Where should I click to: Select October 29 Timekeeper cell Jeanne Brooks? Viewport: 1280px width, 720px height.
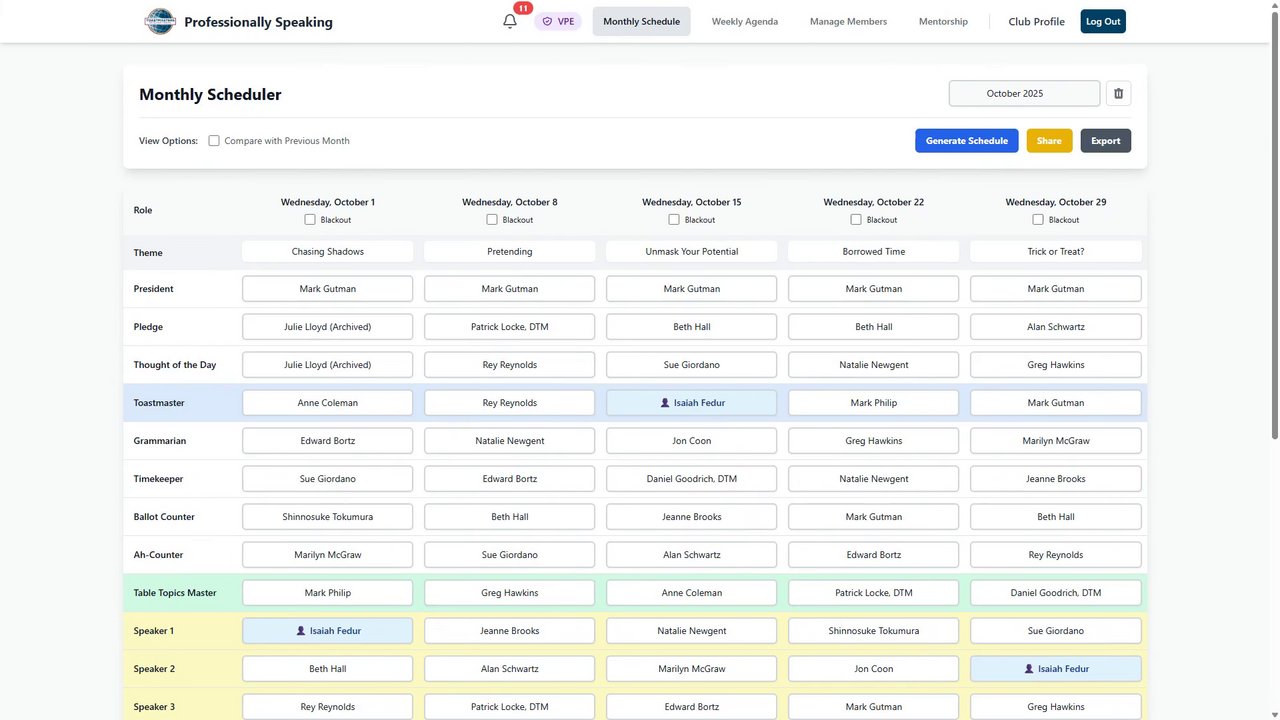pos(1056,479)
